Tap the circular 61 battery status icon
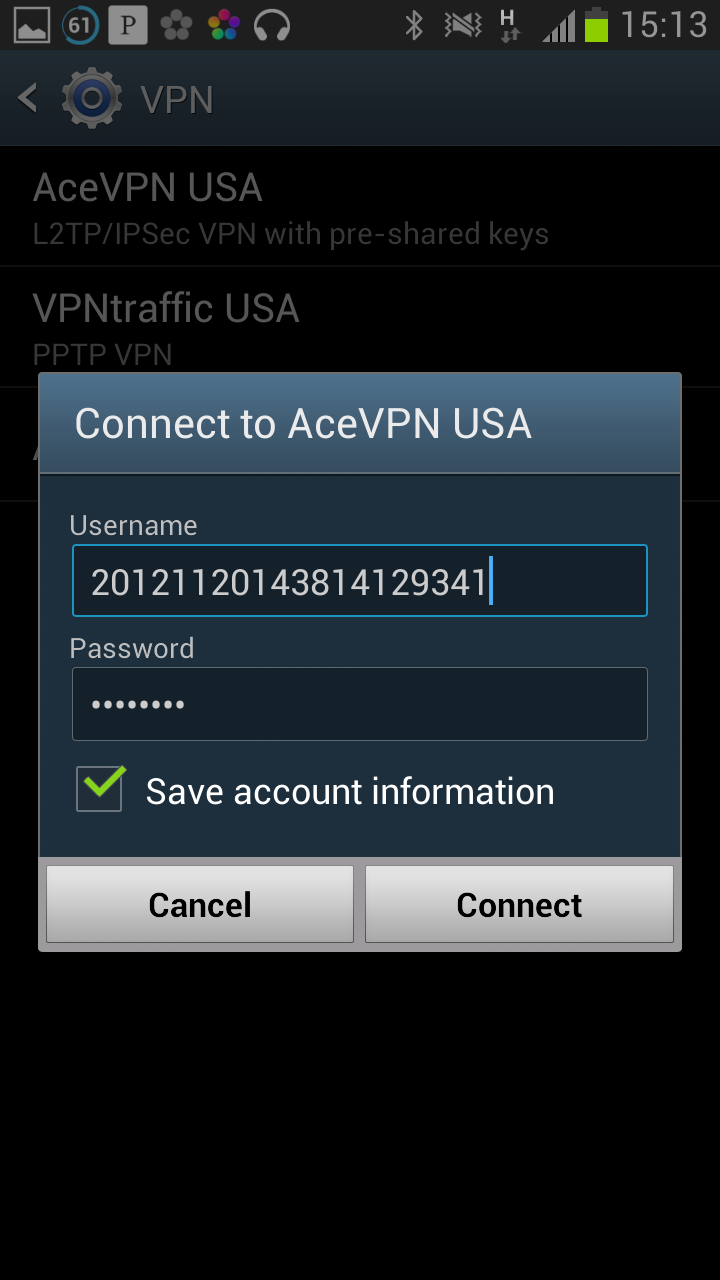The image size is (720, 1280). [80, 25]
